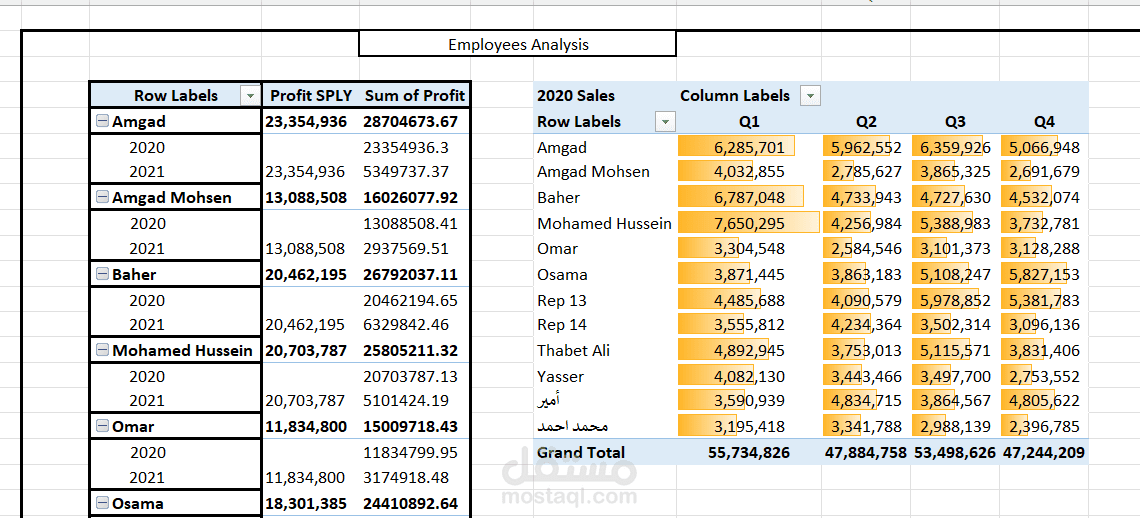
Task: Click Baher's Q1 sales data bar
Action: [x=749, y=198]
